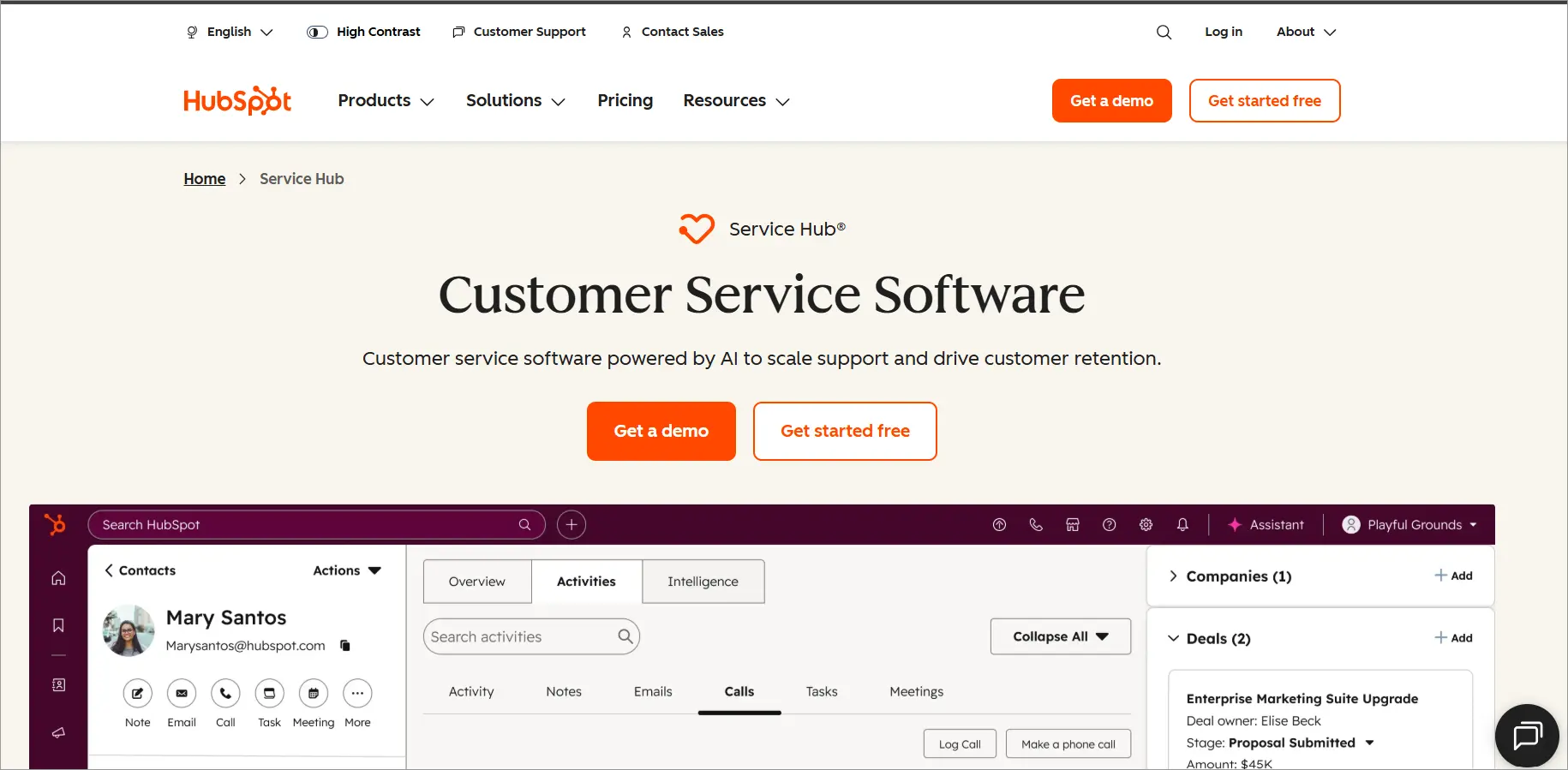Click the phone calling icon in app bar
Viewport: 1568px width, 770px height.
point(1036,525)
